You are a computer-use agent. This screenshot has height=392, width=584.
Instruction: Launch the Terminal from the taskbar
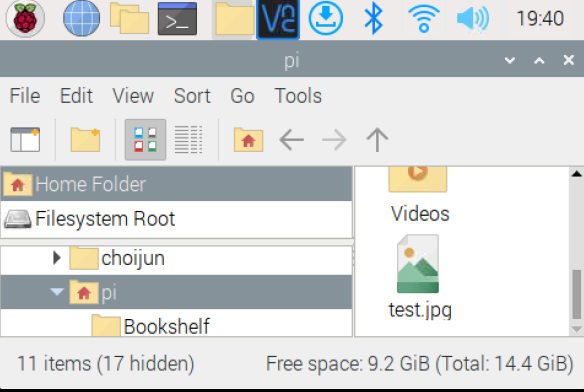pyautogui.click(x=177, y=19)
